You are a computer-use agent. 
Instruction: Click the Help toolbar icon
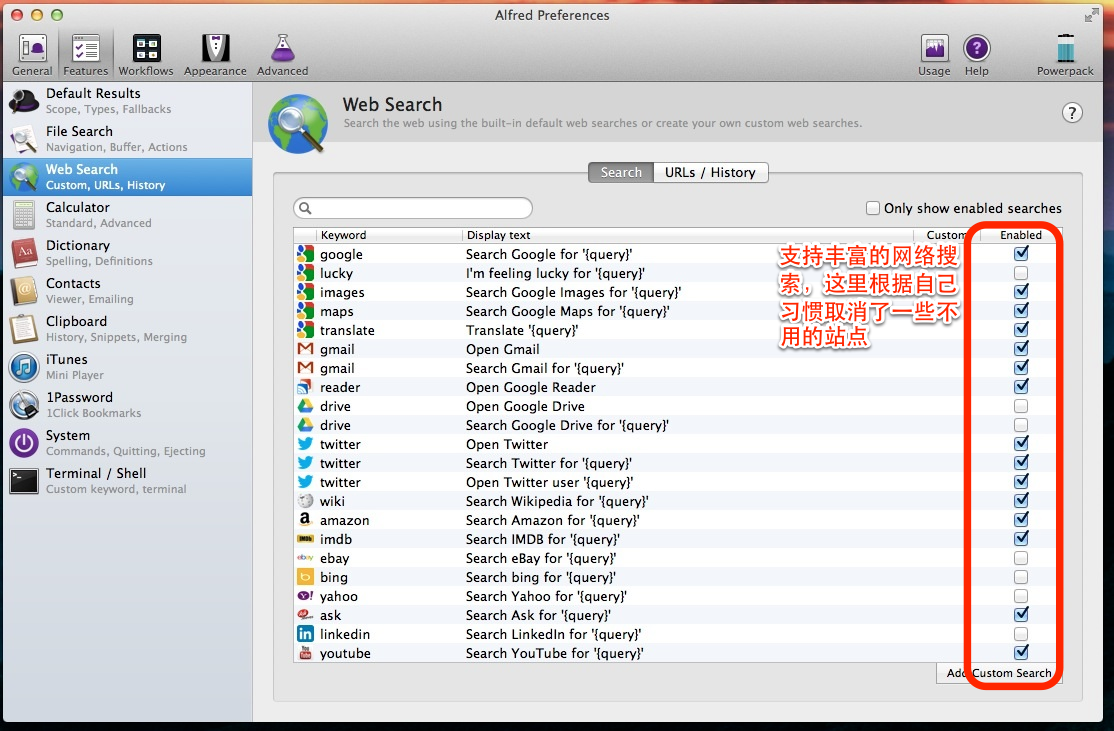[977, 55]
